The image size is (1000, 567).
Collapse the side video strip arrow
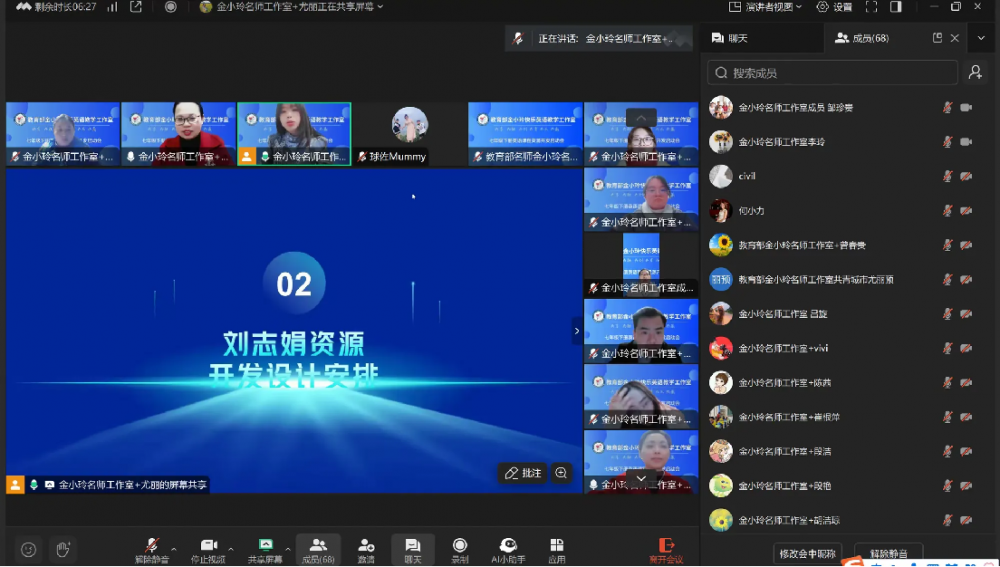point(577,330)
